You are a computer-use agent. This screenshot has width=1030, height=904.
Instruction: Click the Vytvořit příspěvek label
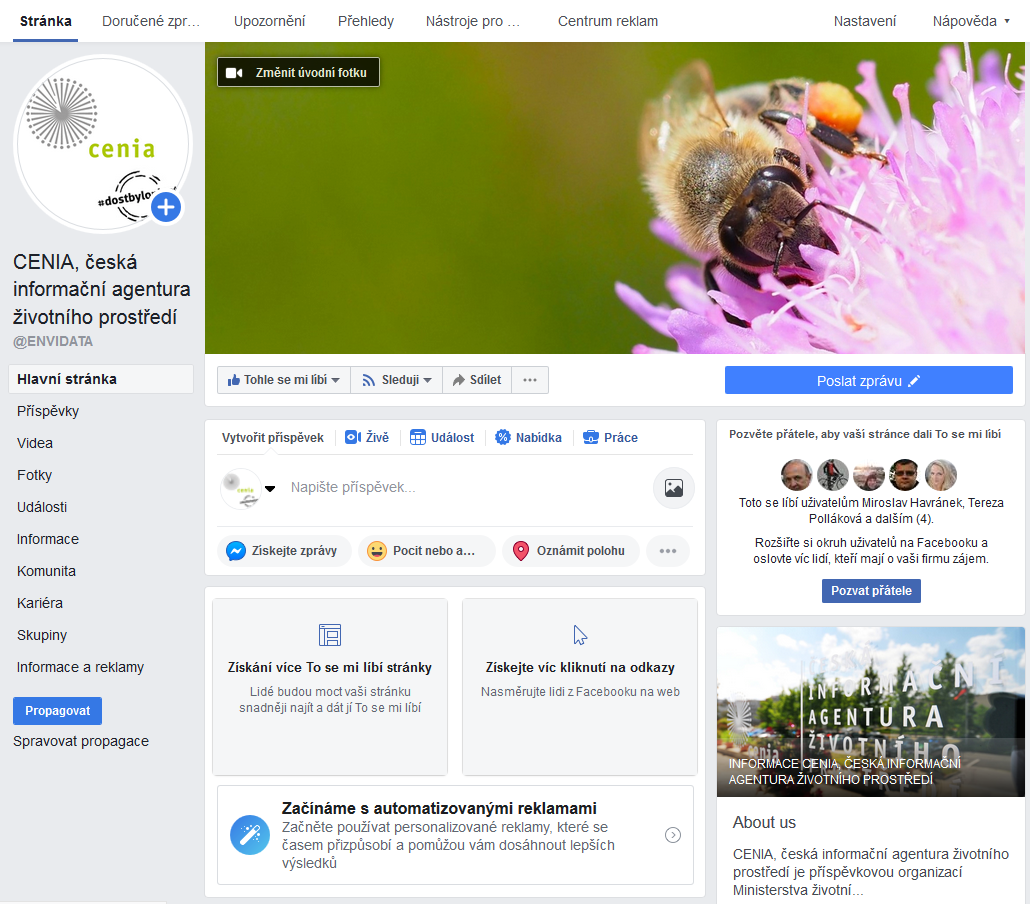tap(273, 438)
